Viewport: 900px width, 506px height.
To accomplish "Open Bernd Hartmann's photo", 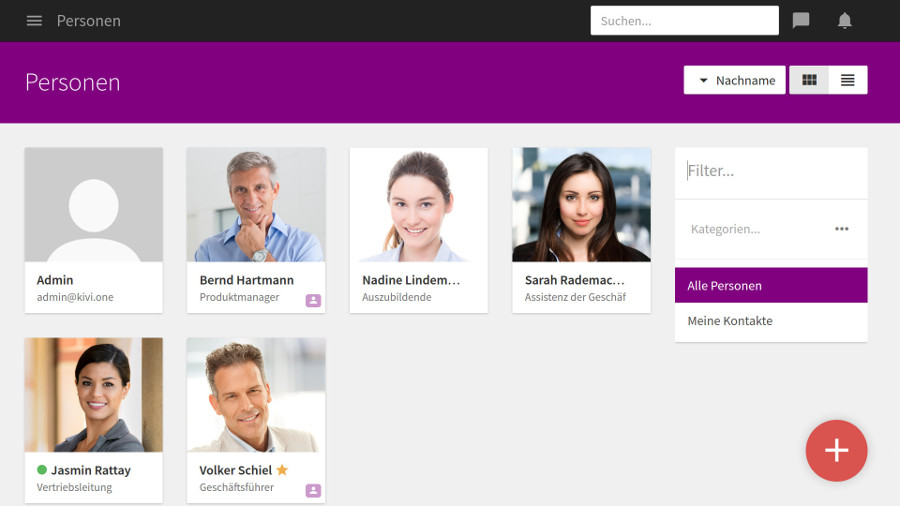I will 256,205.
